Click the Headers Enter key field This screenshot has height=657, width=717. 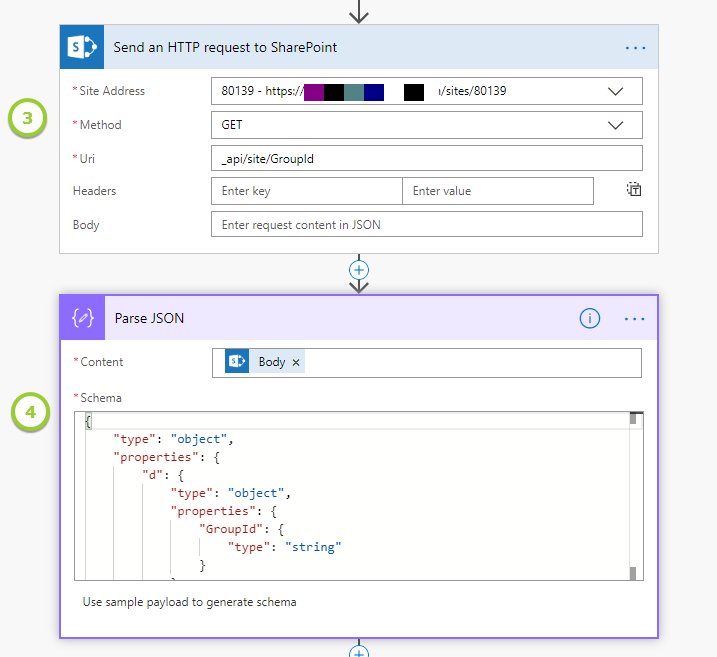pyautogui.click(x=306, y=191)
